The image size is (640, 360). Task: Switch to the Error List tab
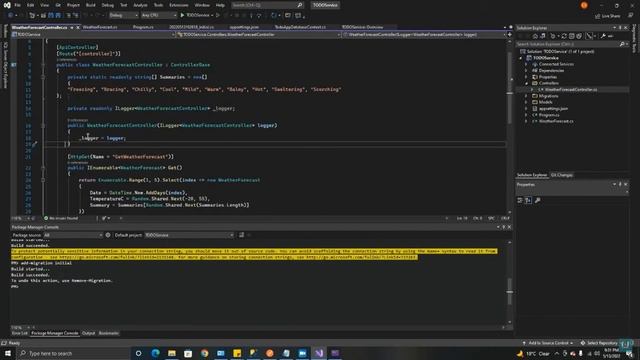(20, 333)
